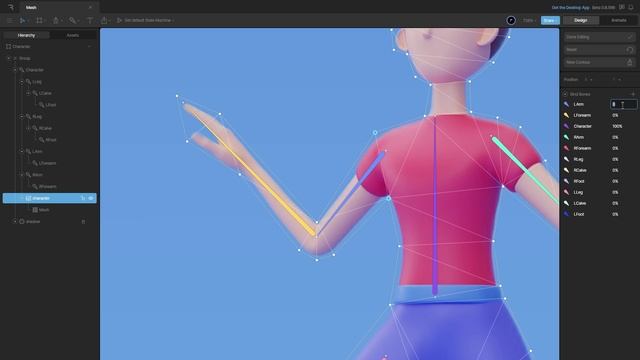Toggle visibility eye on highlighted character row
Image resolution: width=640 pixels, height=360 pixels.
coord(91,198)
